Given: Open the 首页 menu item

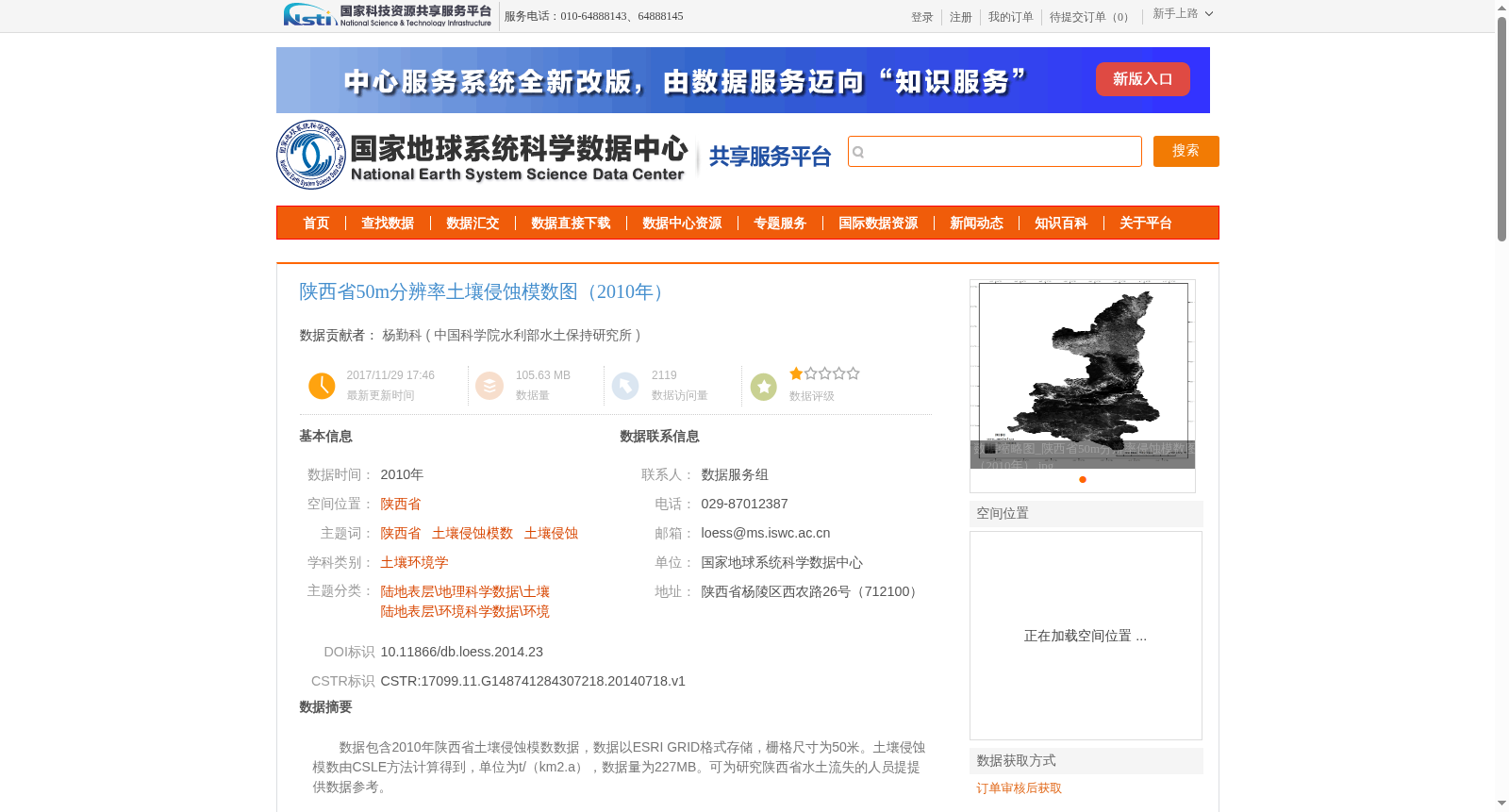Looking at the screenshot, I should click(x=316, y=224).
